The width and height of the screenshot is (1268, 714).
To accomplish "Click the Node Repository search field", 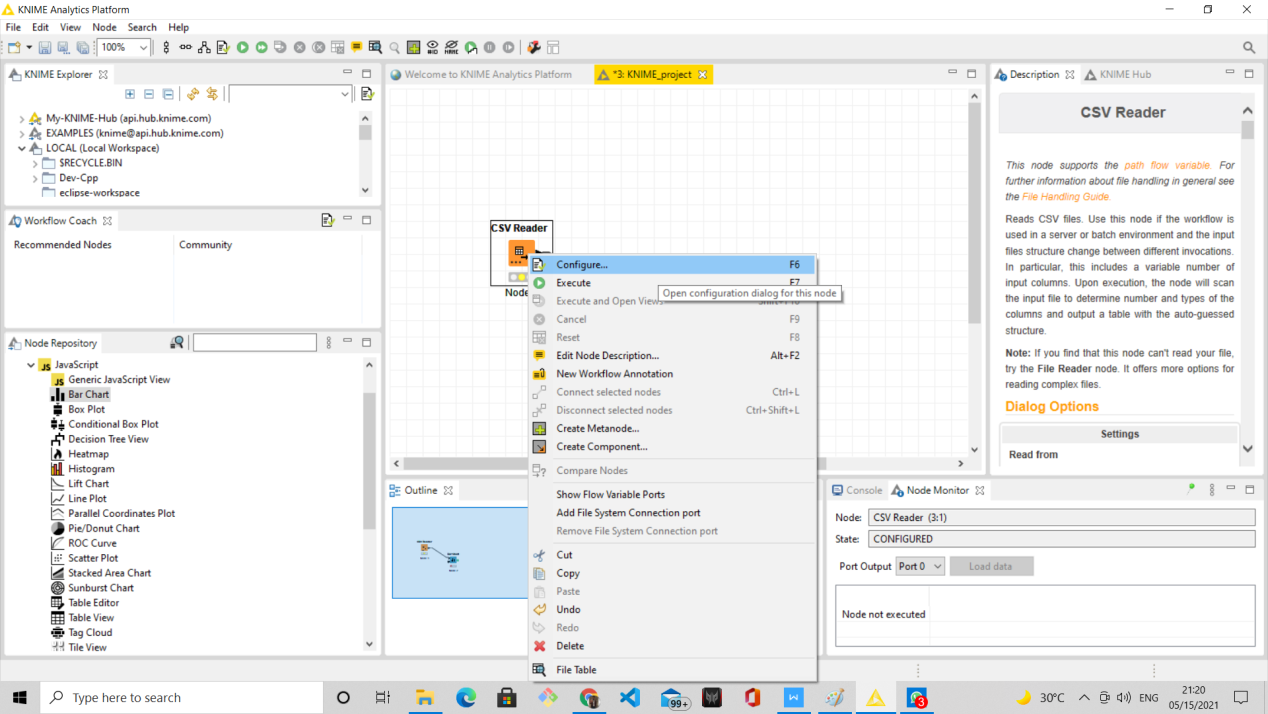I will click(254, 343).
